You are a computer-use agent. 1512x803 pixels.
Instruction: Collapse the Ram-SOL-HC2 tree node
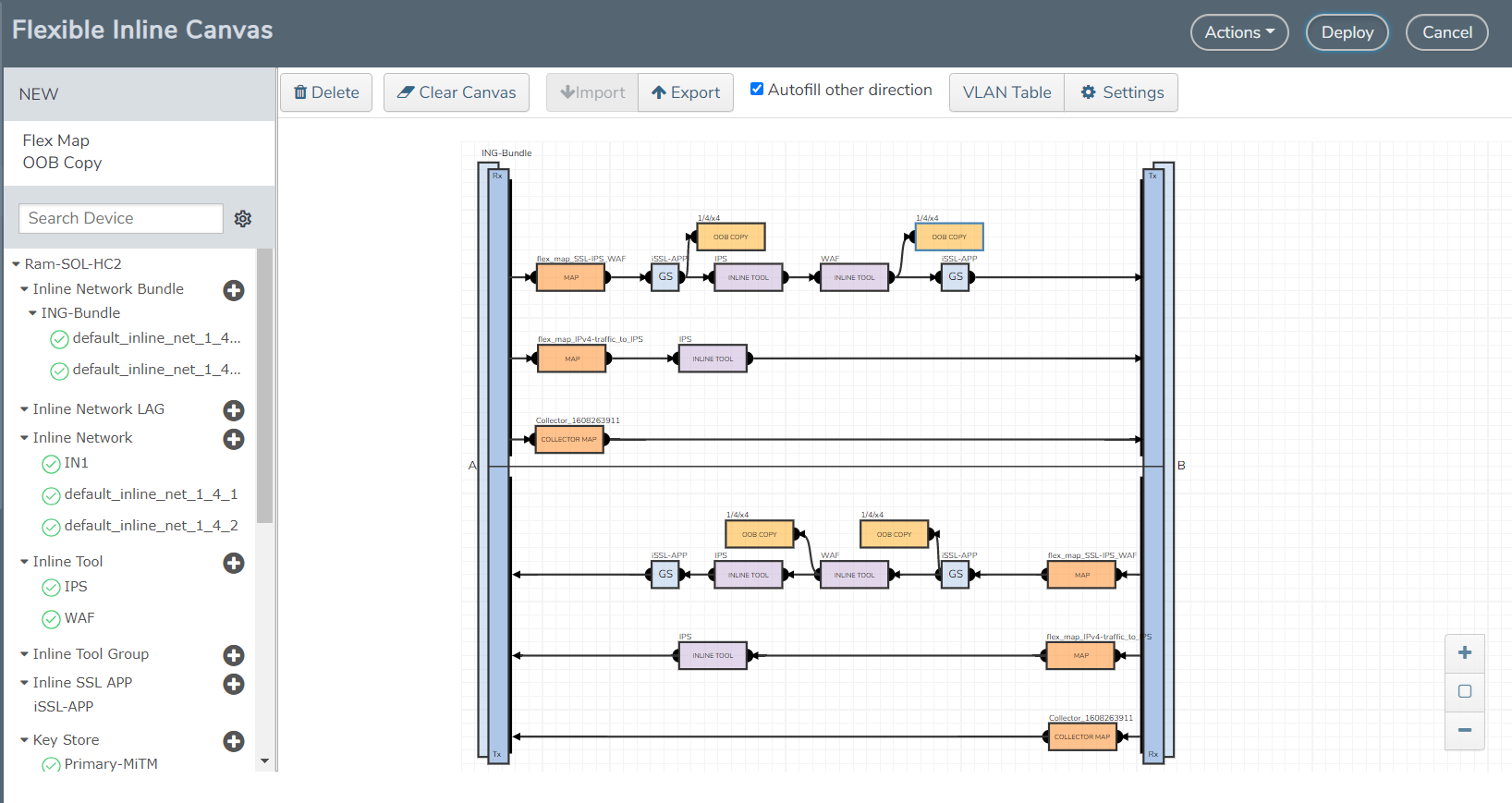coord(16,264)
